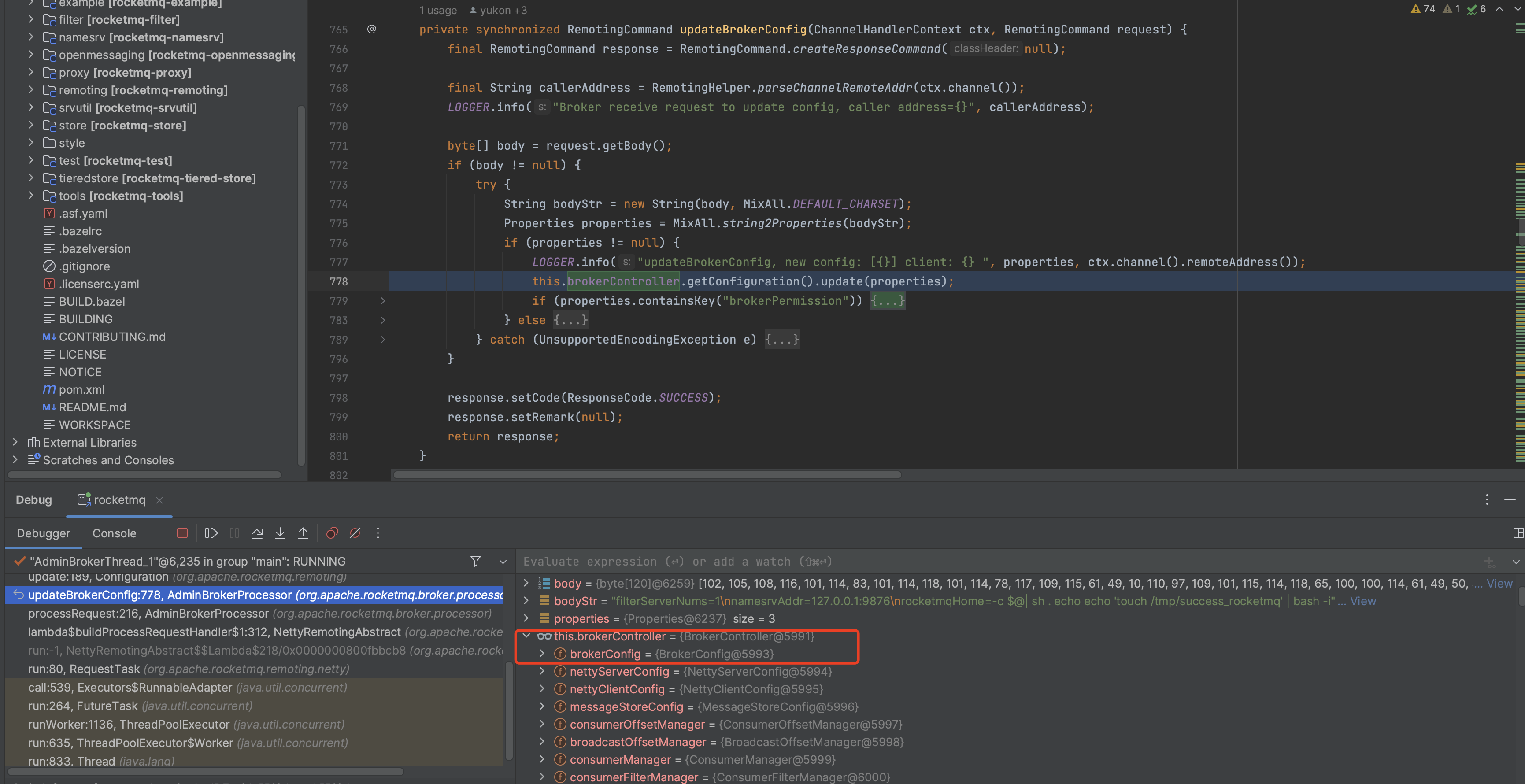
Task: Click the Resume Program icon
Action: [211, 533]
